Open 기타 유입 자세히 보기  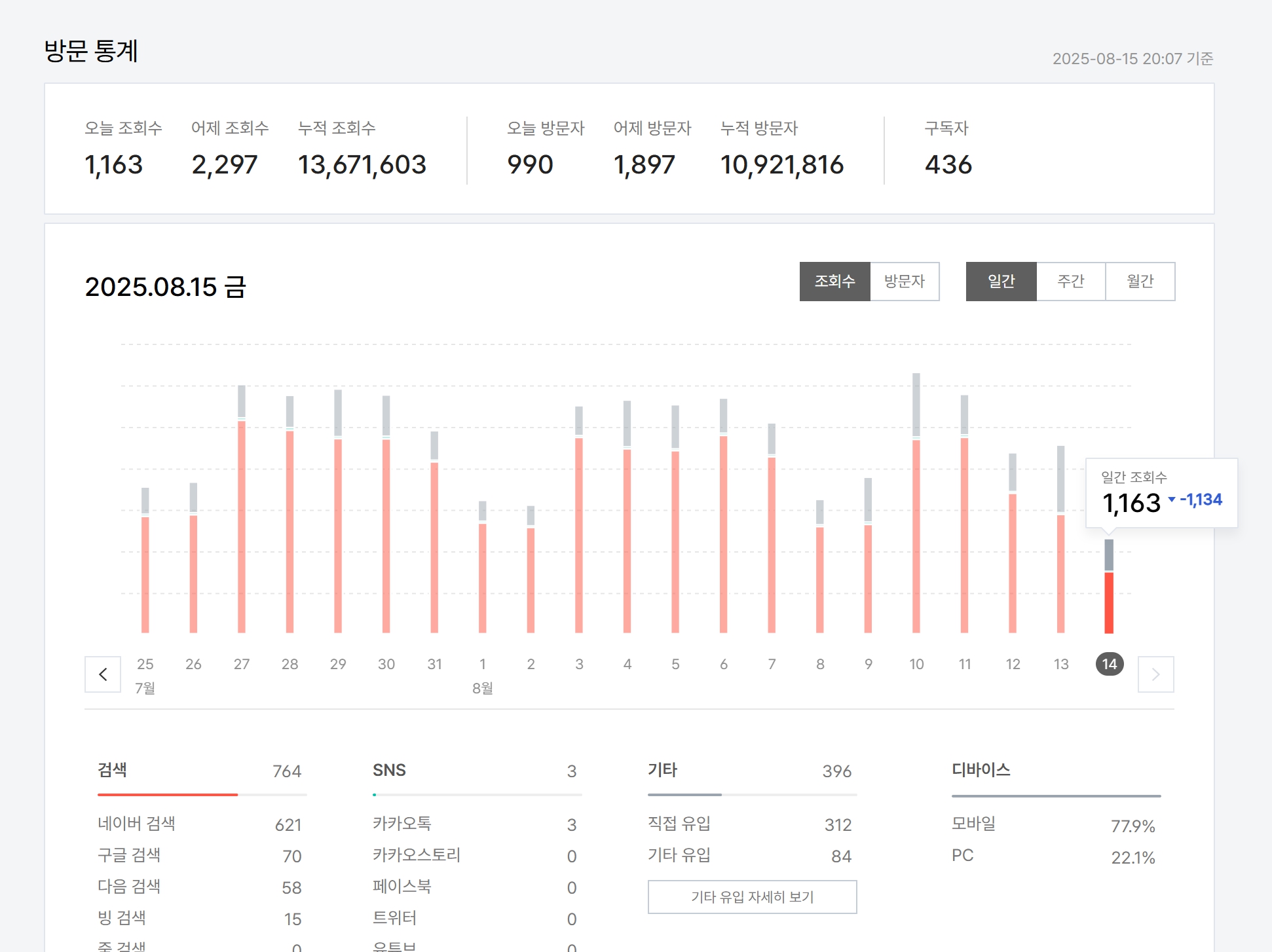coord(752,897)
